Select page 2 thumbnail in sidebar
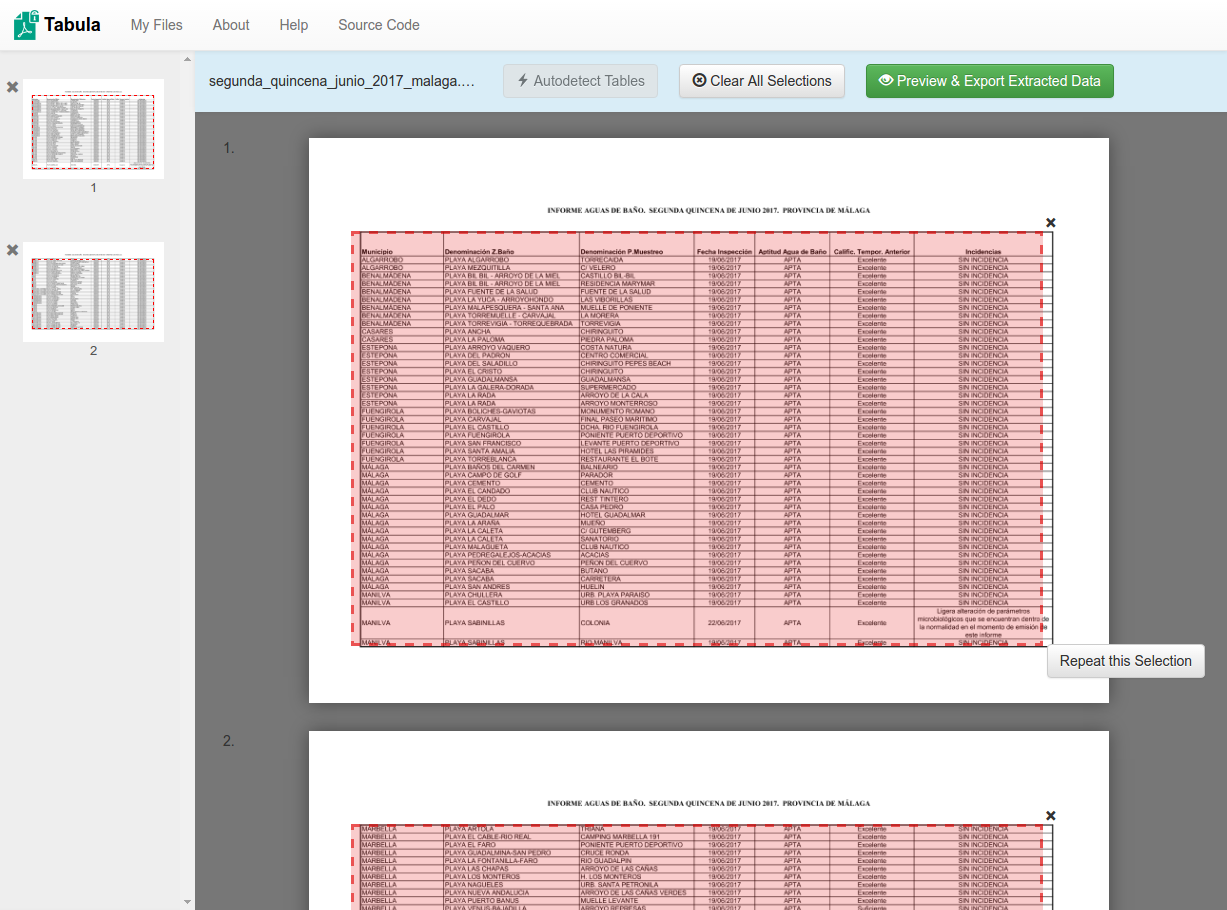The image size is (1227, 910). (93, 292)
